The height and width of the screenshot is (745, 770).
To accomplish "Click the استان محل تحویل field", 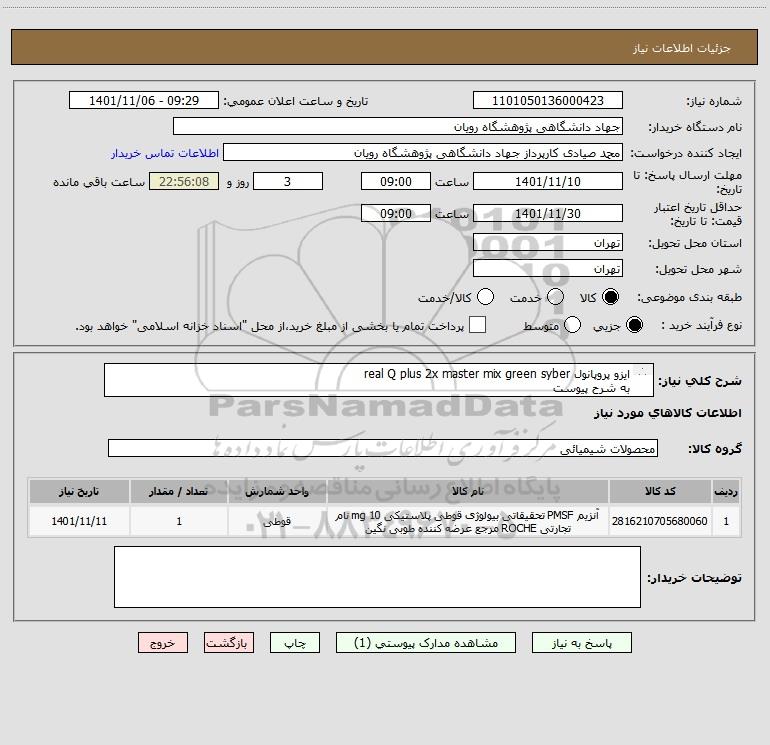I will (x=548, y=243).
